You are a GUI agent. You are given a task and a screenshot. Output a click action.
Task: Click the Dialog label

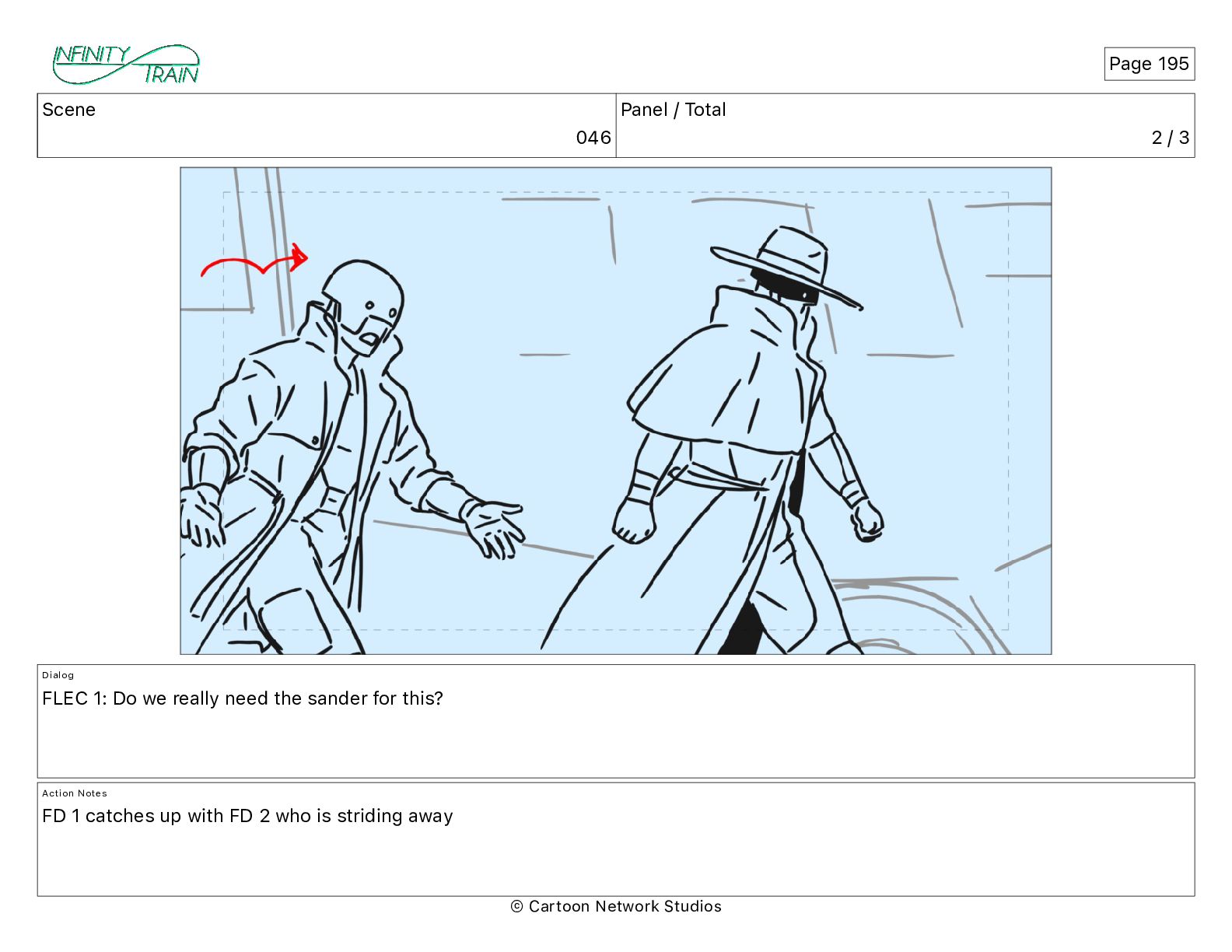pos(58,675)
